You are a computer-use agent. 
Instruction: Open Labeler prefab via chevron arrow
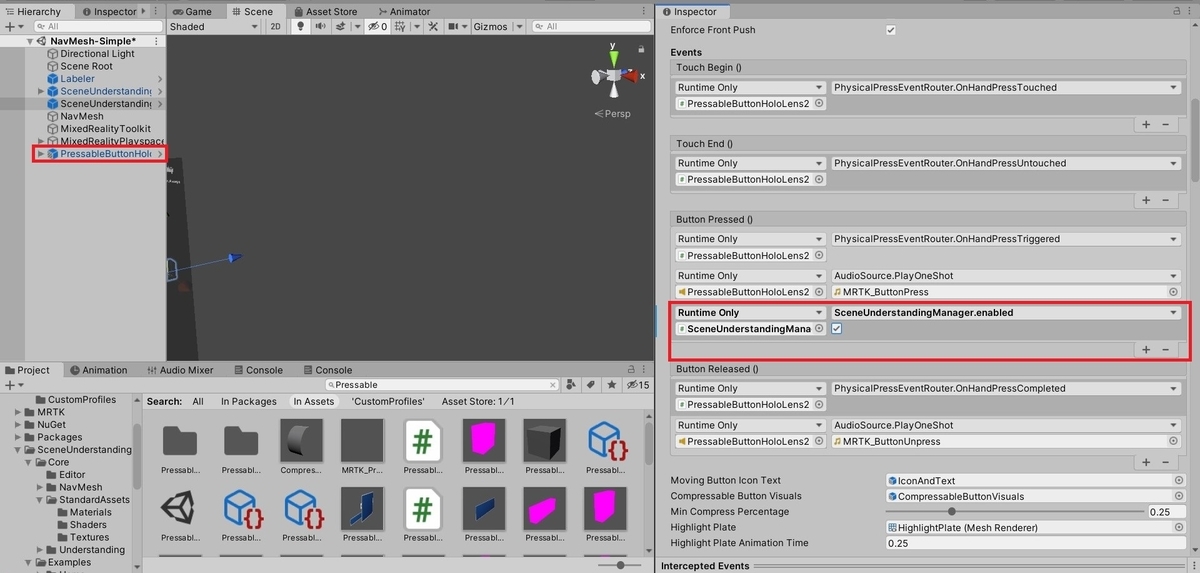160,79
